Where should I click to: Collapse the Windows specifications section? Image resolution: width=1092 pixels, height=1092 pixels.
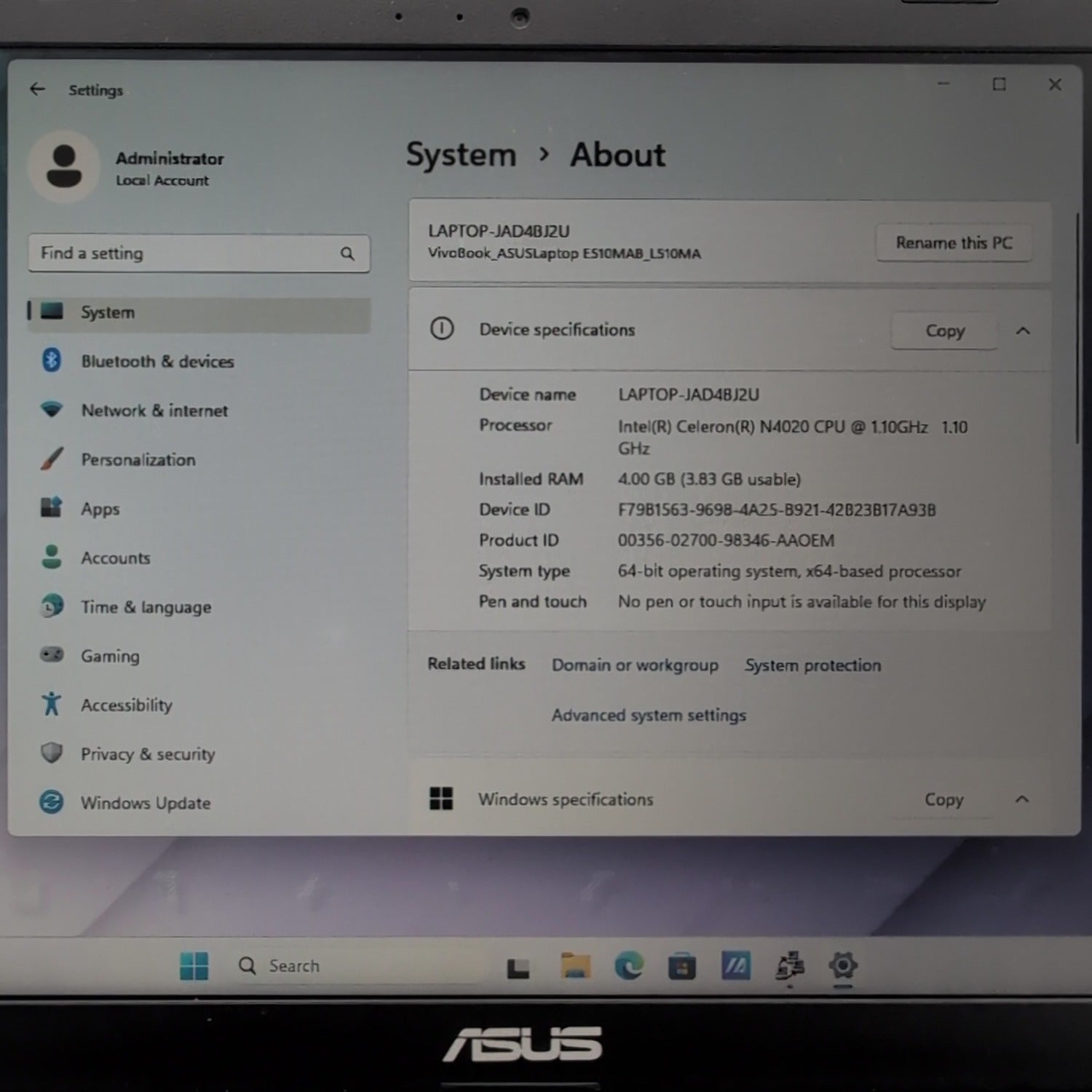(1022, 799)
